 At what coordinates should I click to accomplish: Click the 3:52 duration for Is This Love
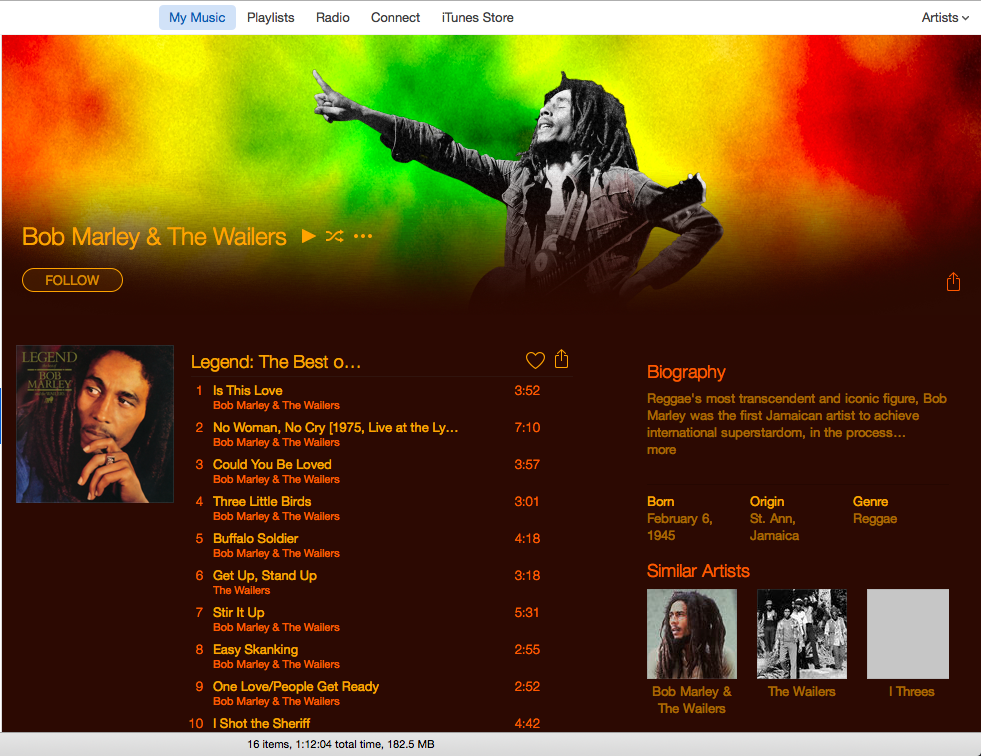point(527,391)
